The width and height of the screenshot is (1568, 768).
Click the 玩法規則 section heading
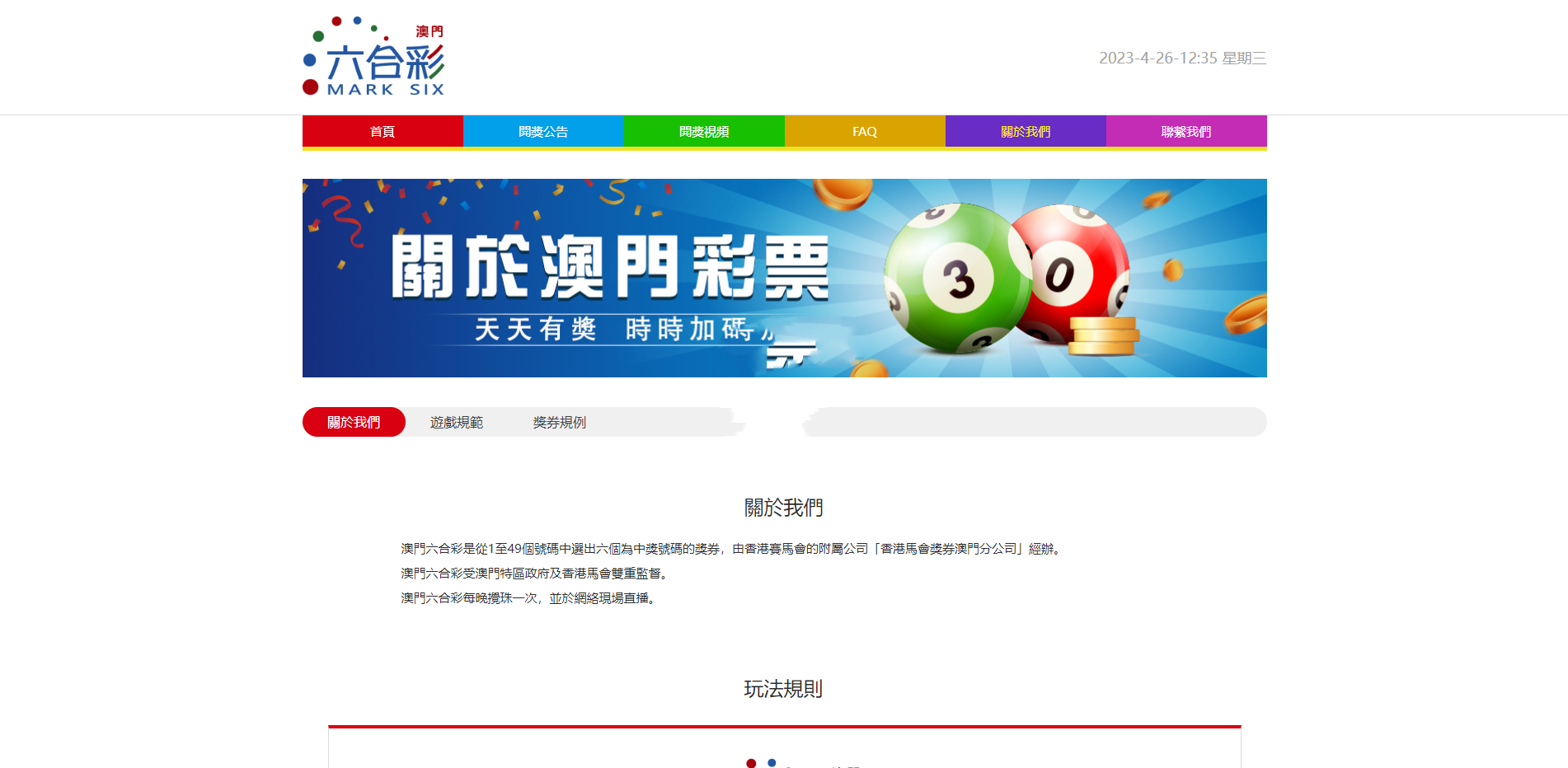coord(783,689)
